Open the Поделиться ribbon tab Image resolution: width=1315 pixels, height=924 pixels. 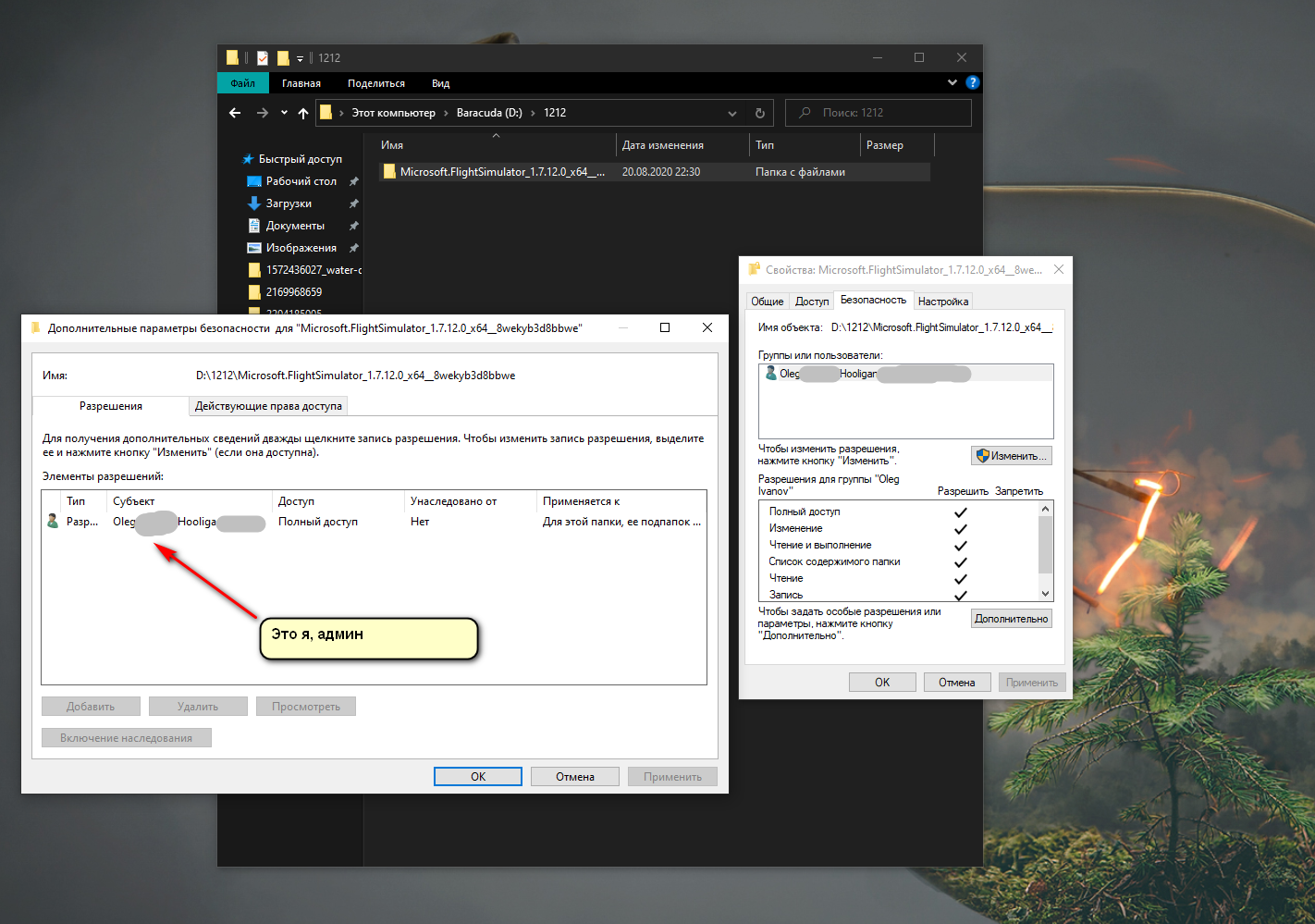point(376,83)
